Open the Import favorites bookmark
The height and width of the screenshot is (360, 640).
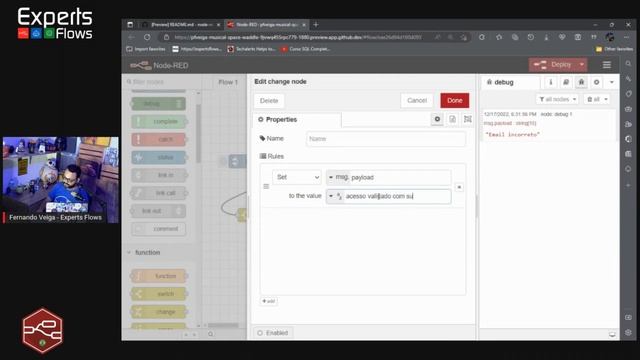(146, 49)
